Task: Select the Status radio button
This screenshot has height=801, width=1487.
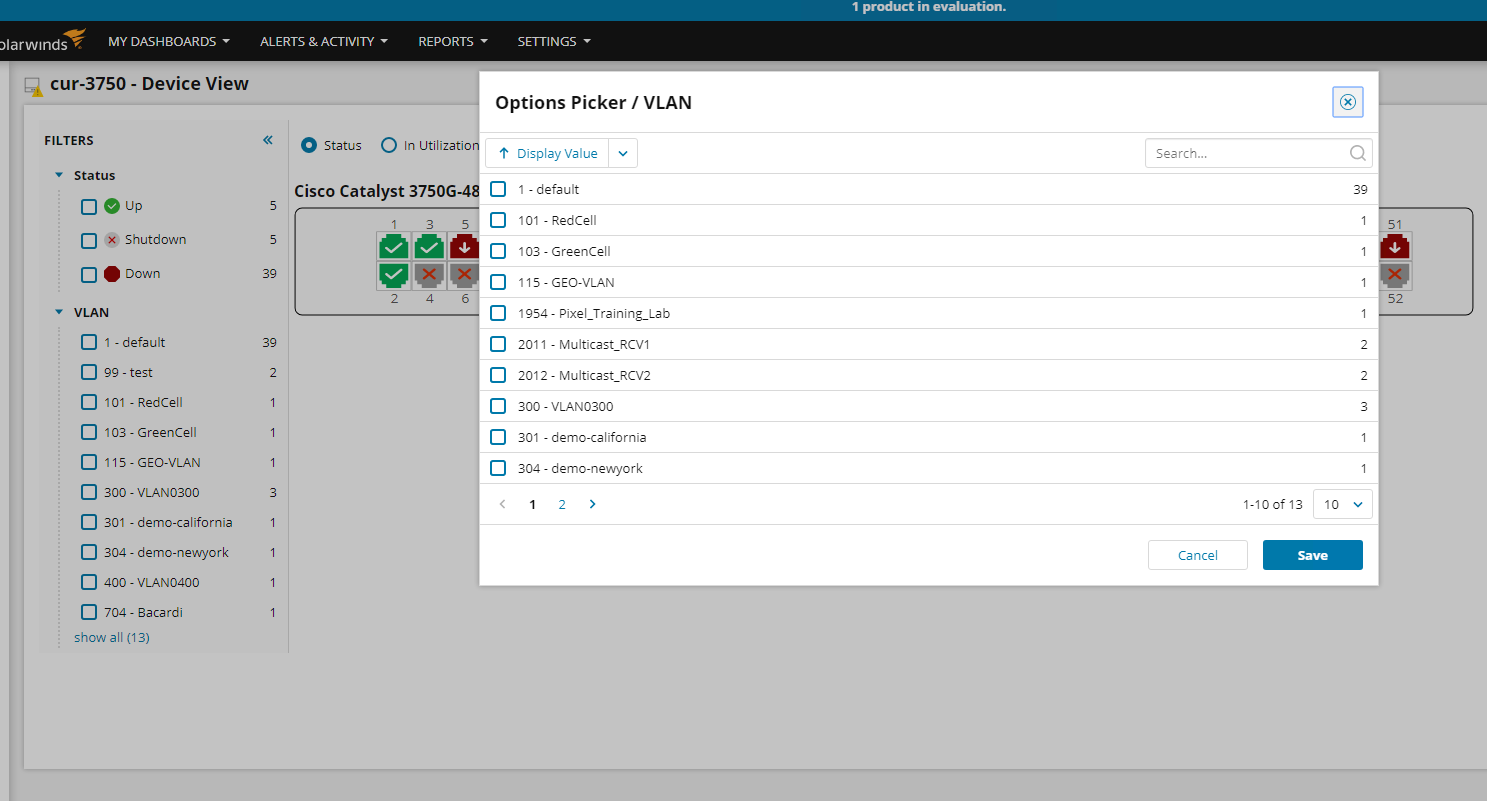Action: coord(309,145)
